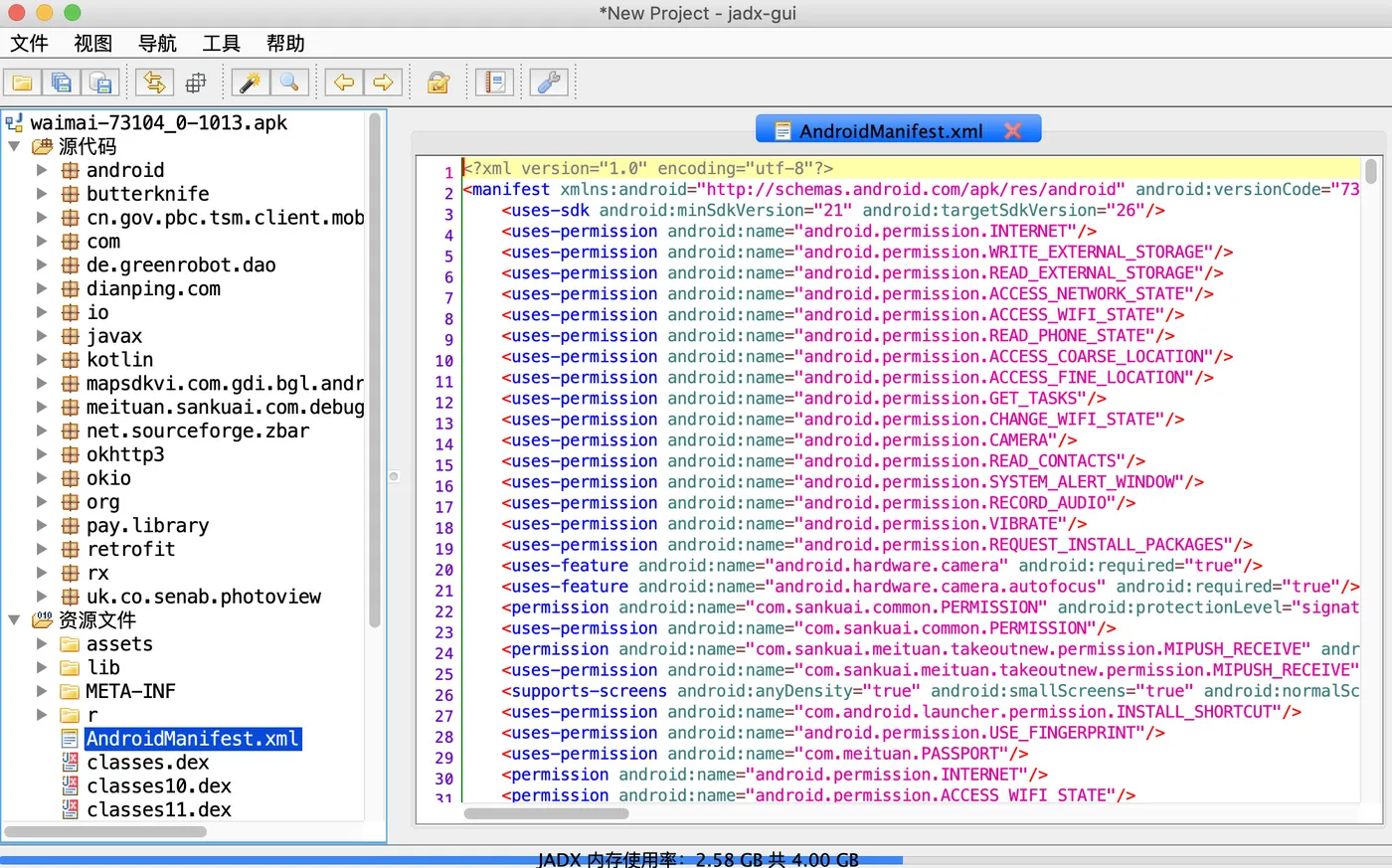Open the 工具 menu
This screenshot has width=1392, height=868.
(x=221, y=43)
